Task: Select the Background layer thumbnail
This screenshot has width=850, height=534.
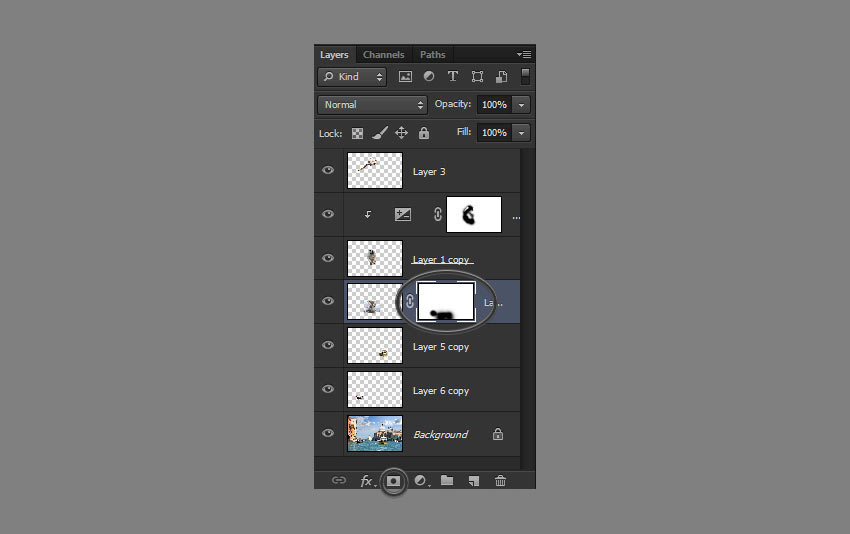Action: pyautogui.click(x=375, y=433)
